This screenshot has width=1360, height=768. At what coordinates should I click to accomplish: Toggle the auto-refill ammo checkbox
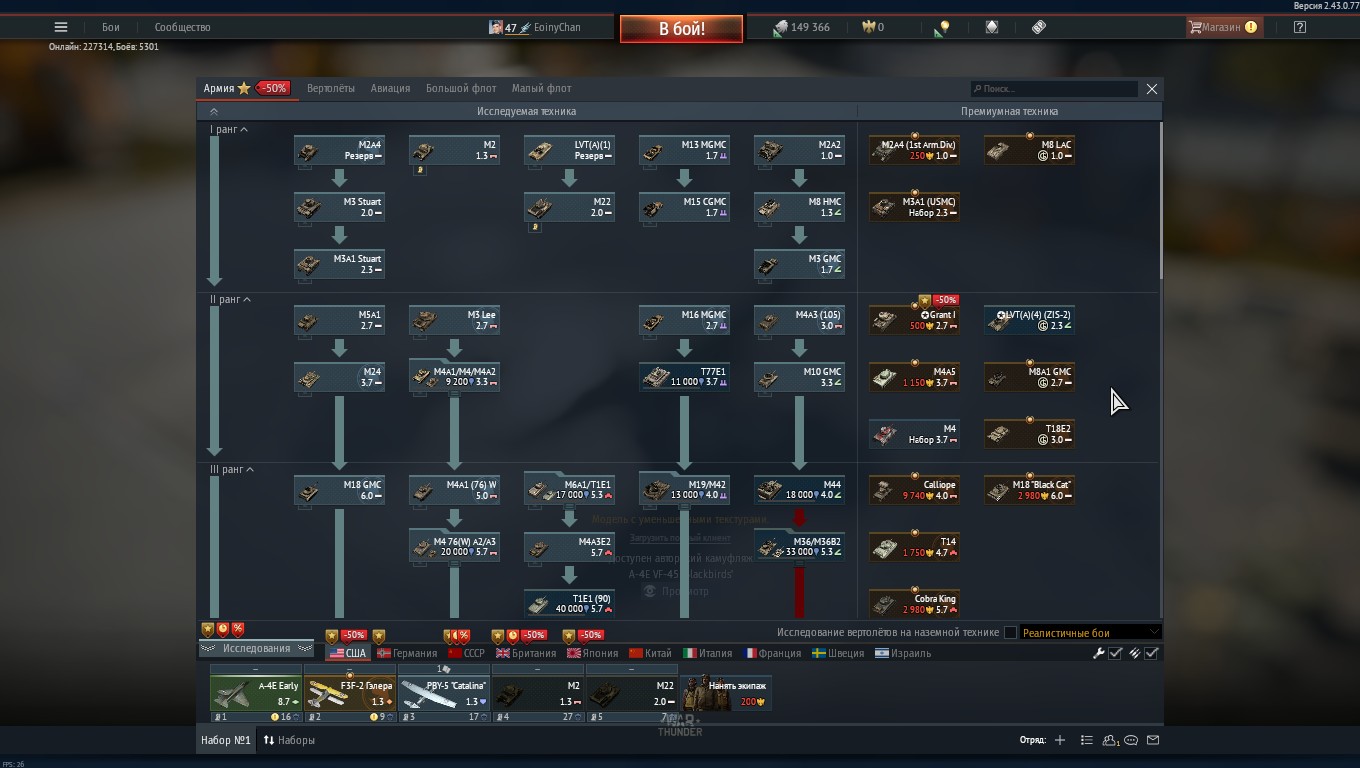(1151, 653)
